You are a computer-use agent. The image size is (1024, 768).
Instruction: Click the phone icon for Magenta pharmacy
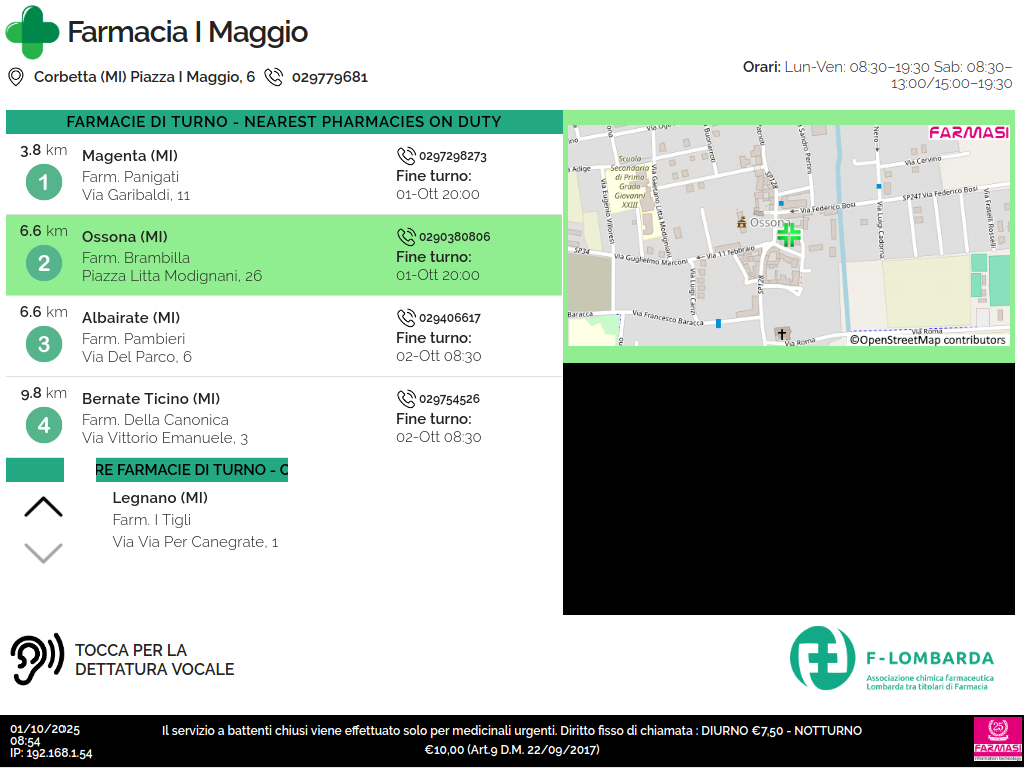(x=406, y=156)
